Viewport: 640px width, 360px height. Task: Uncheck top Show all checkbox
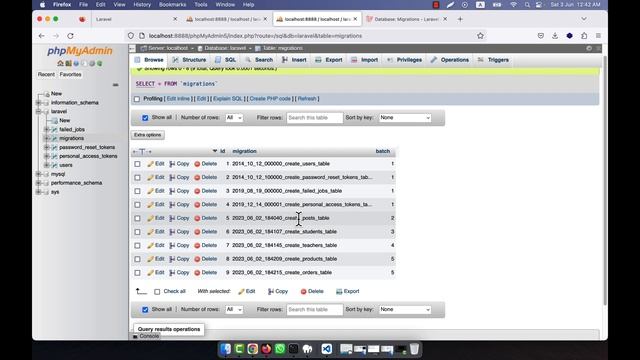145,118
